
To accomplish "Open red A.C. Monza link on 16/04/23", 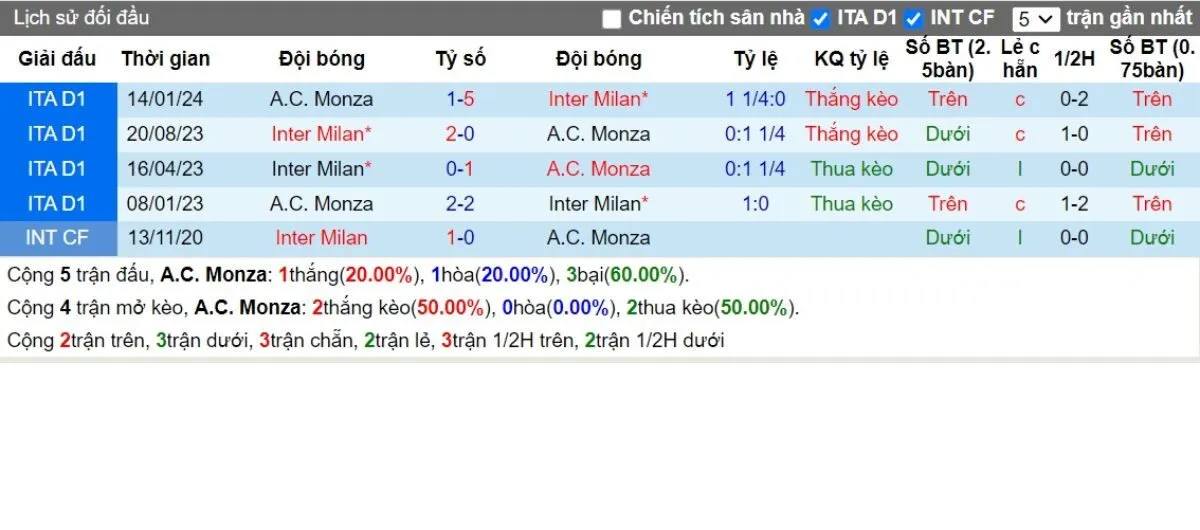I will coord(598,169).
